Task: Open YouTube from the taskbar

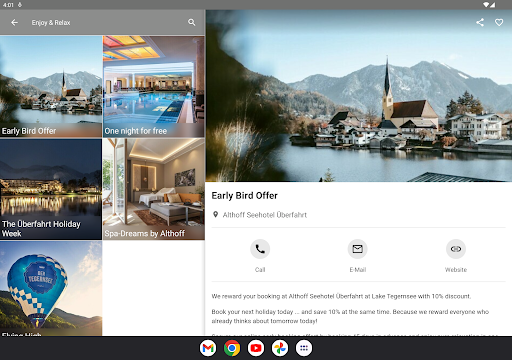Action: [x=256, y=348]
